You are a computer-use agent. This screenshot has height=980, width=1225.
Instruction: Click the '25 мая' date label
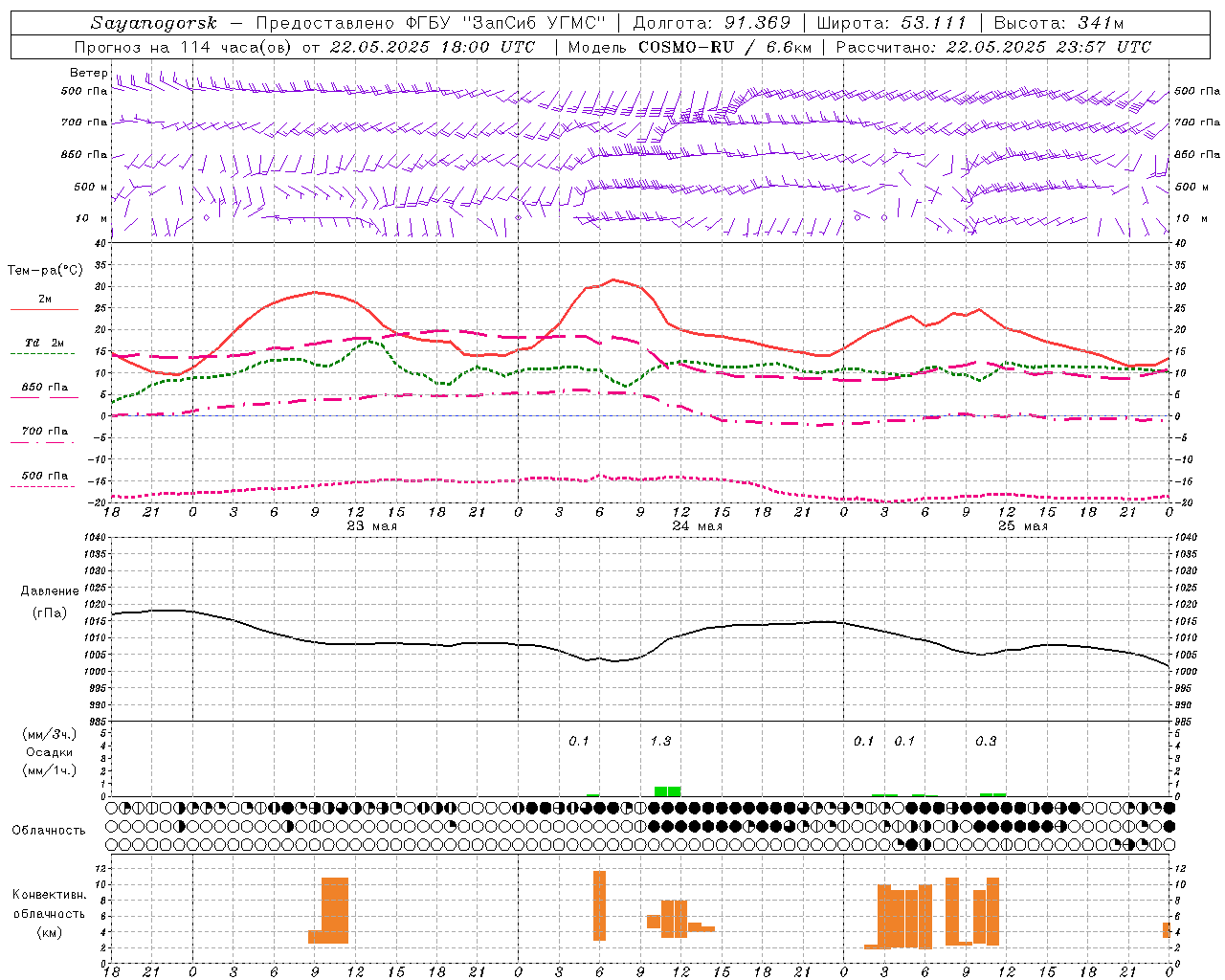tap(1022, 526)
